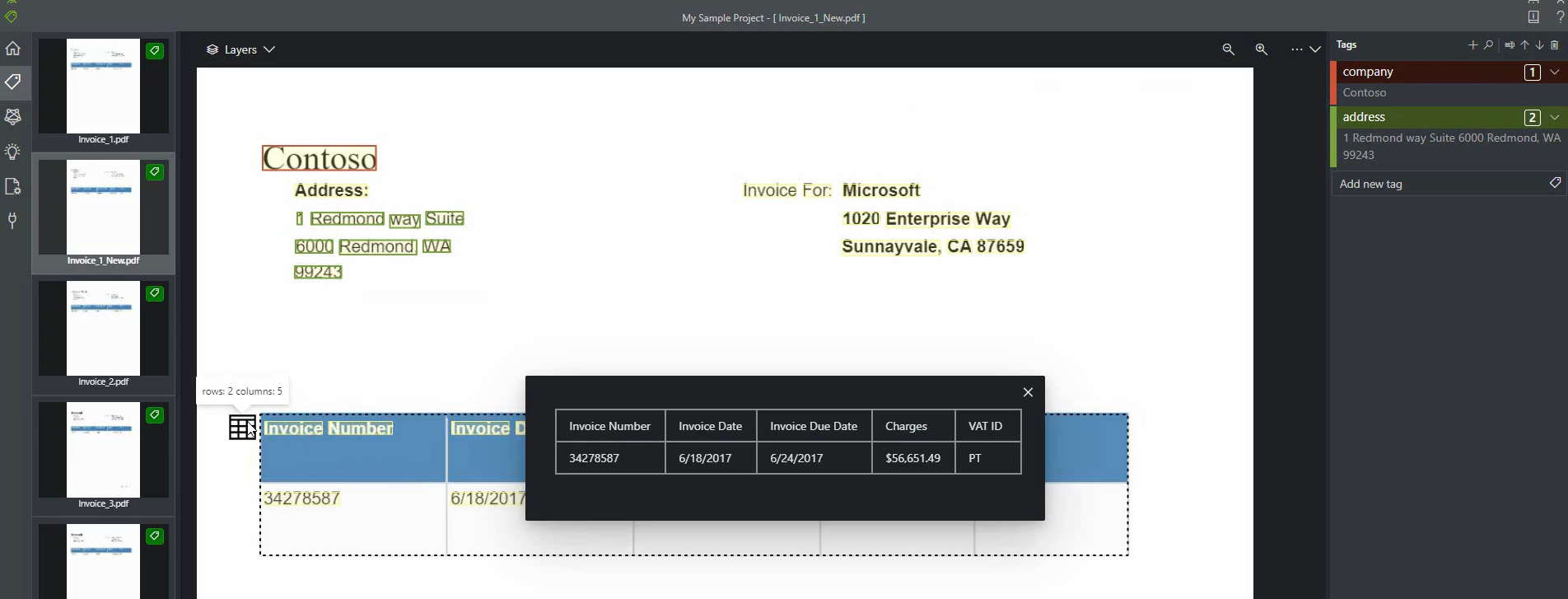The height and width of the screenshot is (599, 1568).
Task: Click the 34278587 cell in popup
Action: 610,458
